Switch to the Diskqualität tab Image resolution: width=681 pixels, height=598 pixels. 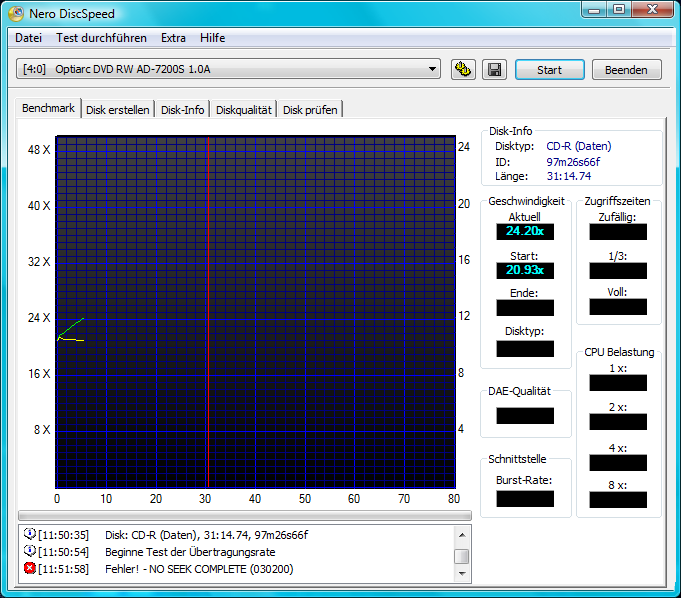point(244,110)
